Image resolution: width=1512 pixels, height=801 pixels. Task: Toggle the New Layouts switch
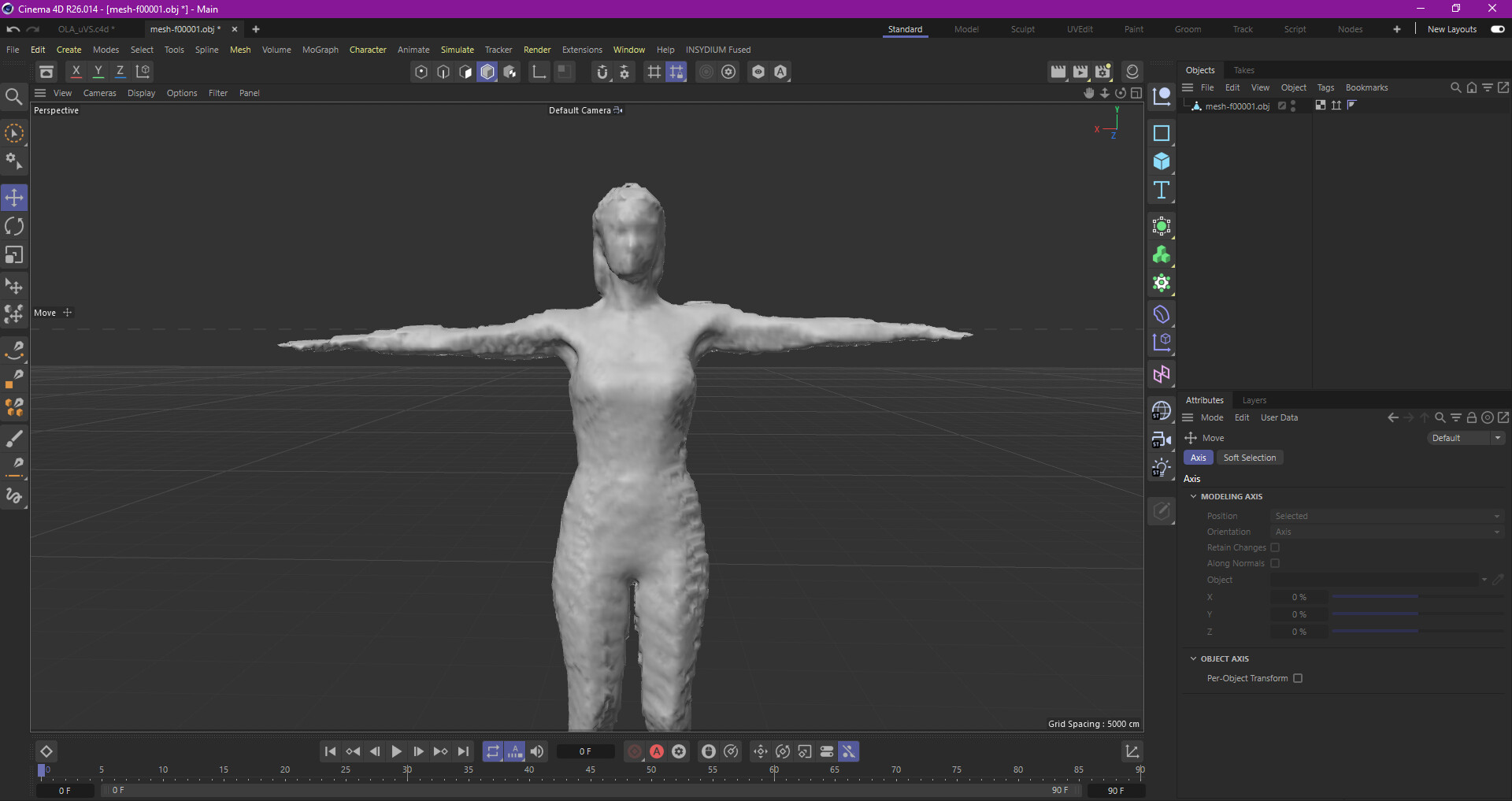click(x=1497, y=29)
